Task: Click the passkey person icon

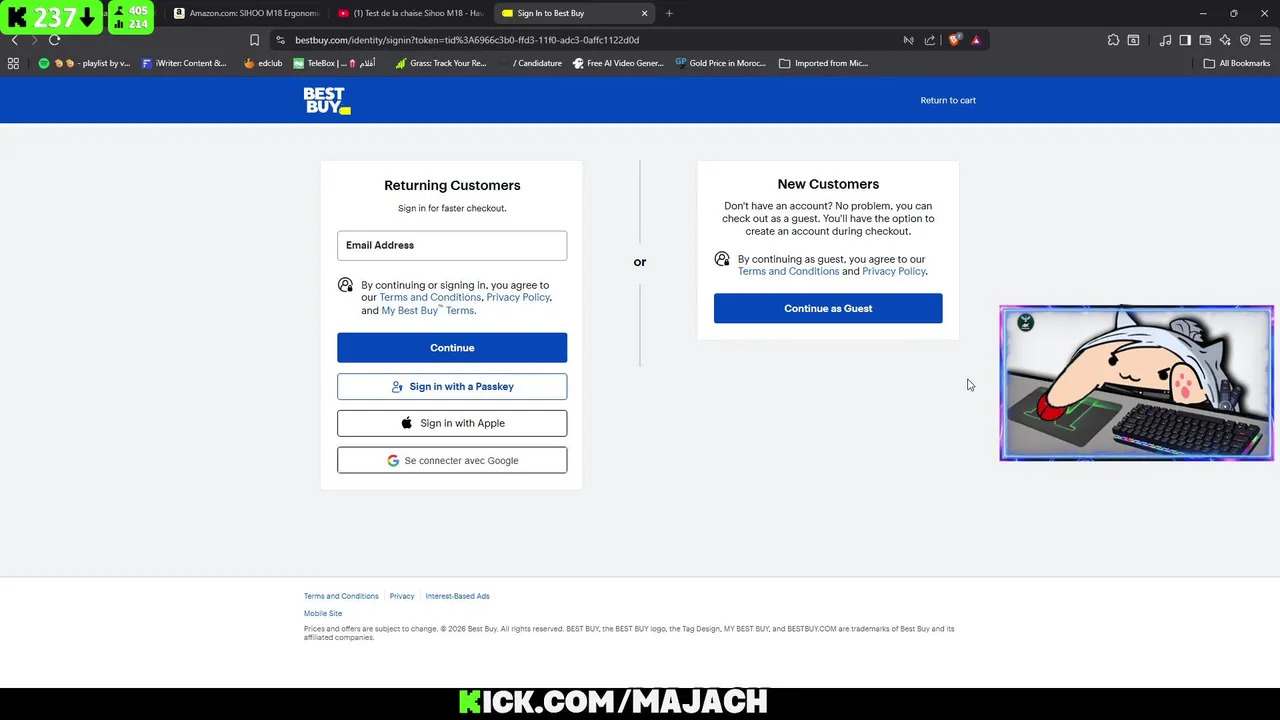Action: [x=397, y=386]
